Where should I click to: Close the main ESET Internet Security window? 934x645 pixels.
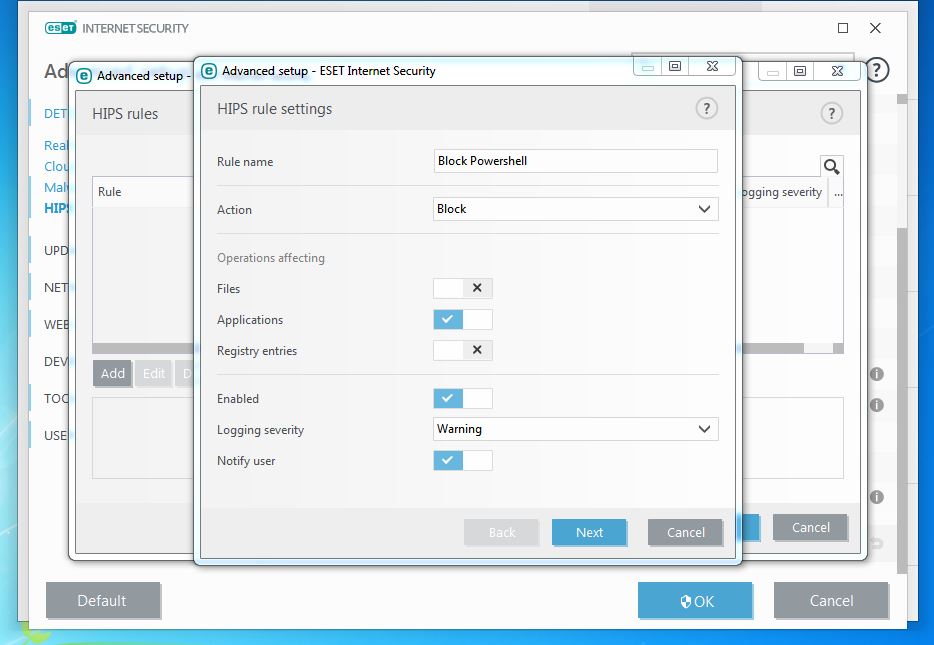point(875,28)
